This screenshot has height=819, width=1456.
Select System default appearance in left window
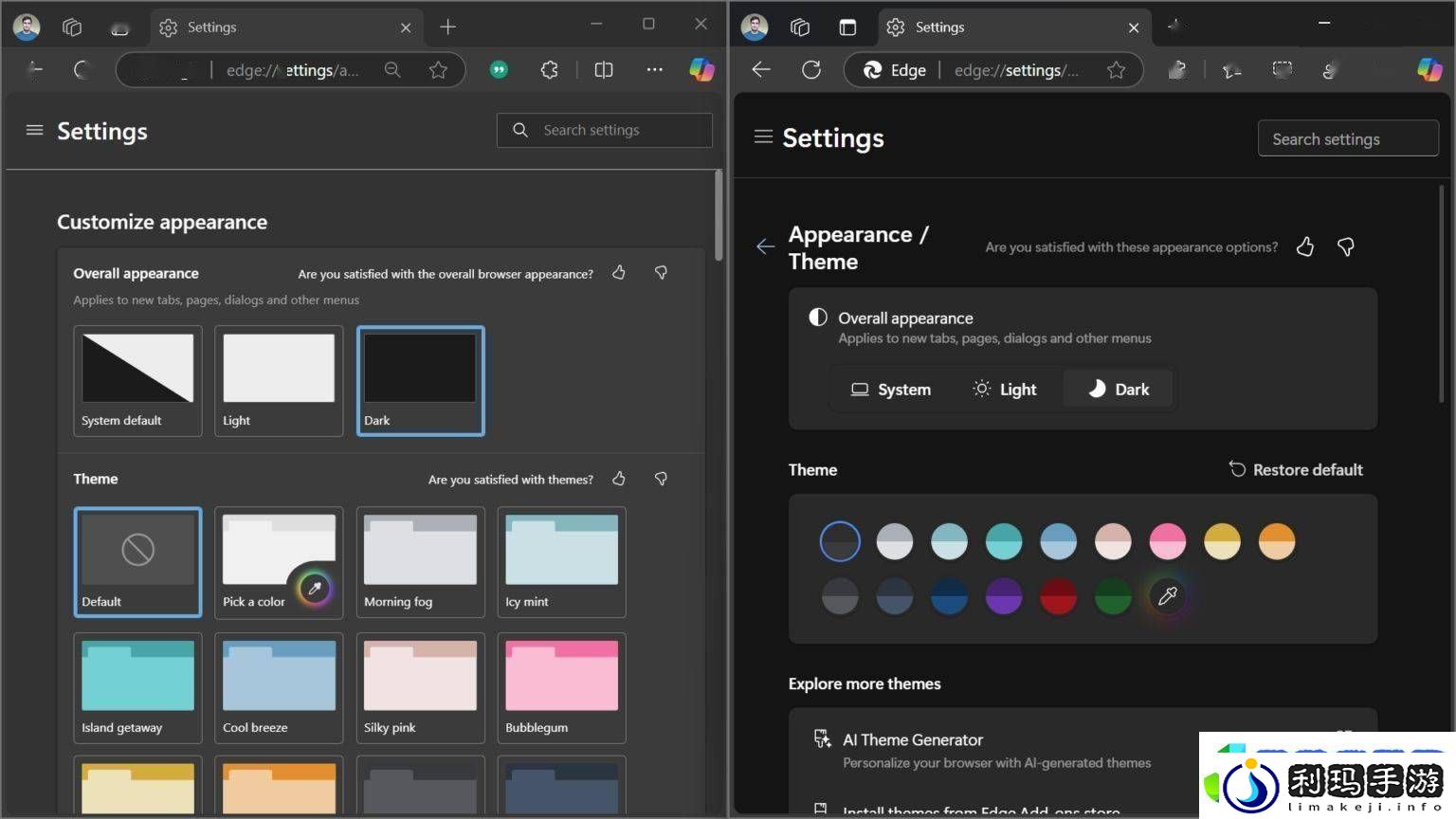point(137,380)
